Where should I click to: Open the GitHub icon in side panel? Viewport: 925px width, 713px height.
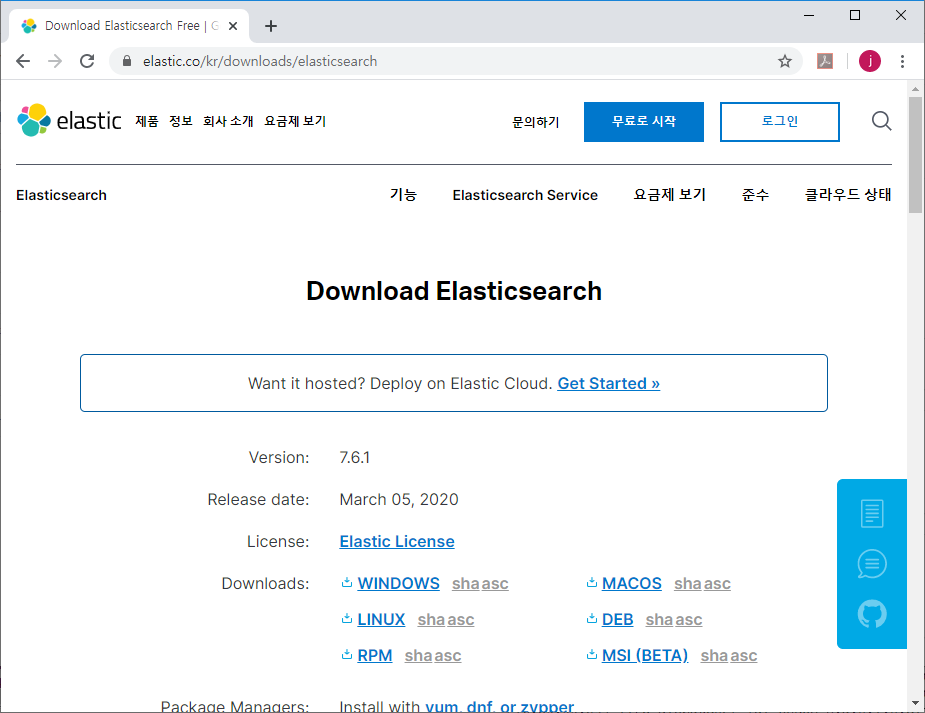(x=872, y=614)
